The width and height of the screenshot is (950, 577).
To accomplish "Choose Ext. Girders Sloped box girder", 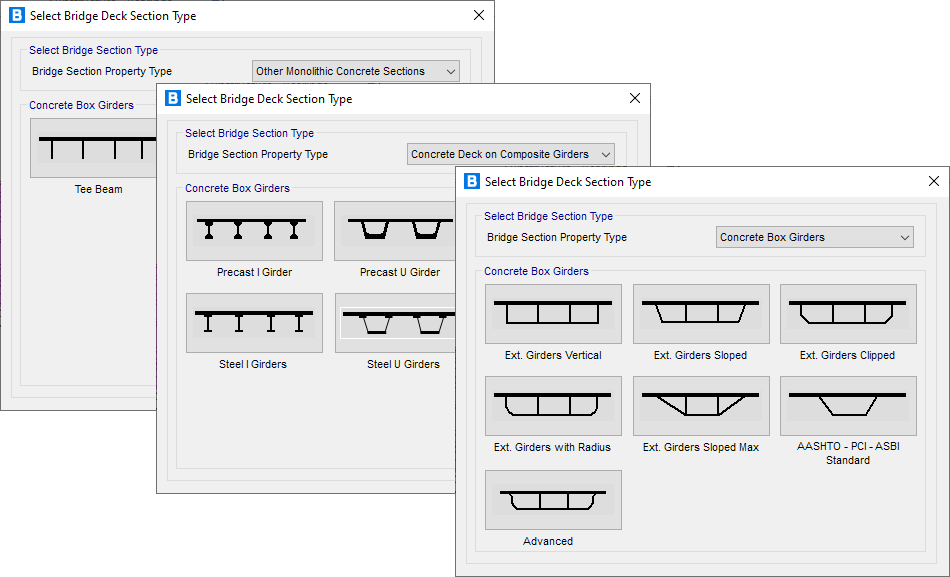I will 701,314.
